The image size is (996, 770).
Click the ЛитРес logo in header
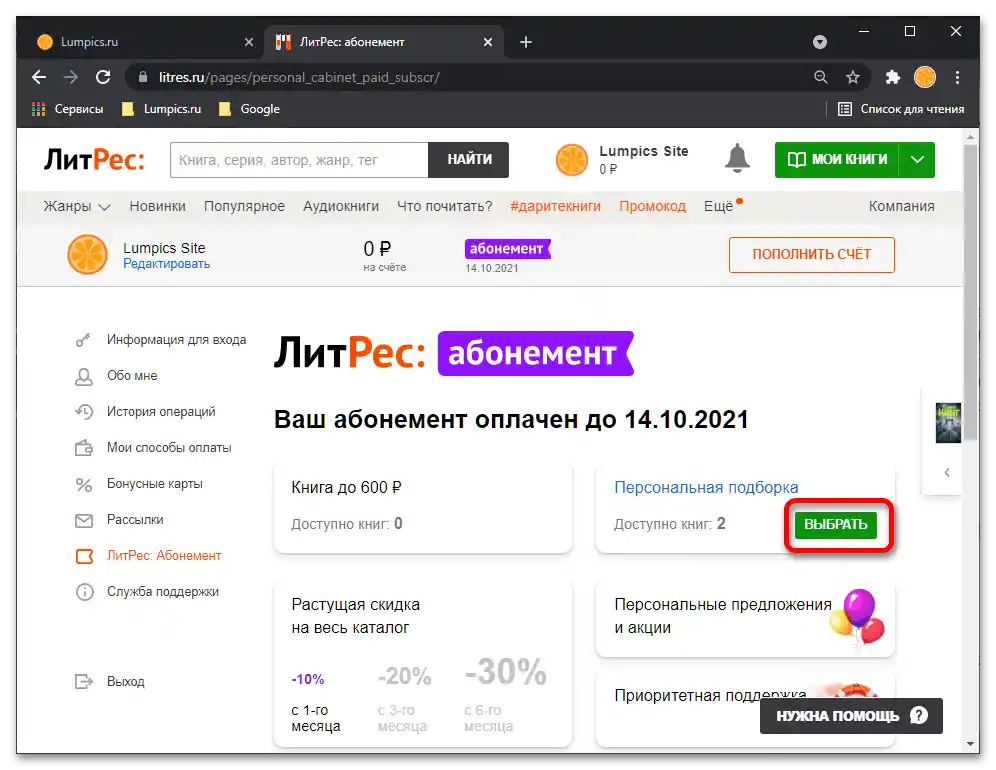point(94,159)
